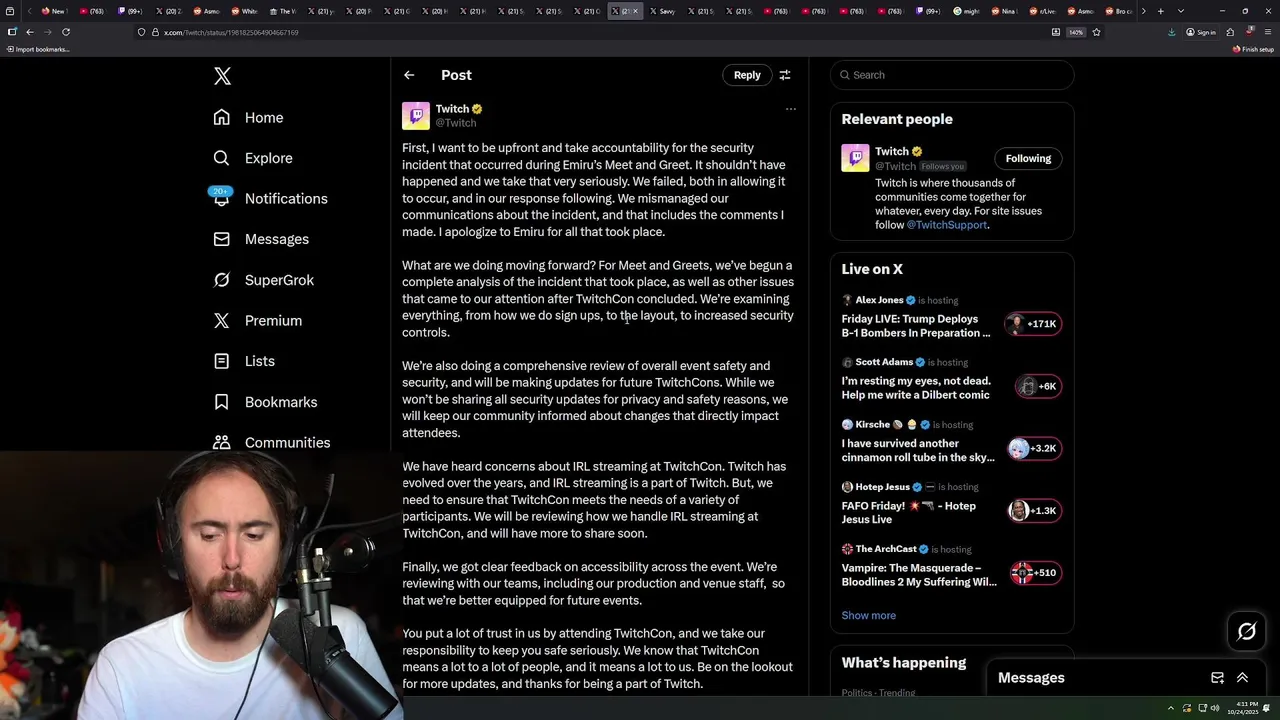The image size is (1280, 720).
Task: Click reader/install page icon in address bar
Action: (x=1056, y=32)
